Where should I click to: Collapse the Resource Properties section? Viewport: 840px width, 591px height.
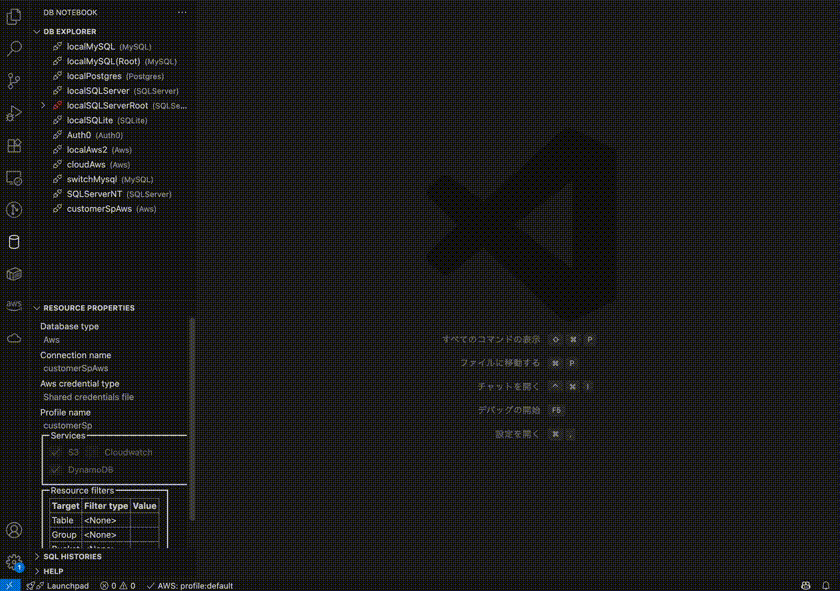pyautogui.click(x=36, y=308)
